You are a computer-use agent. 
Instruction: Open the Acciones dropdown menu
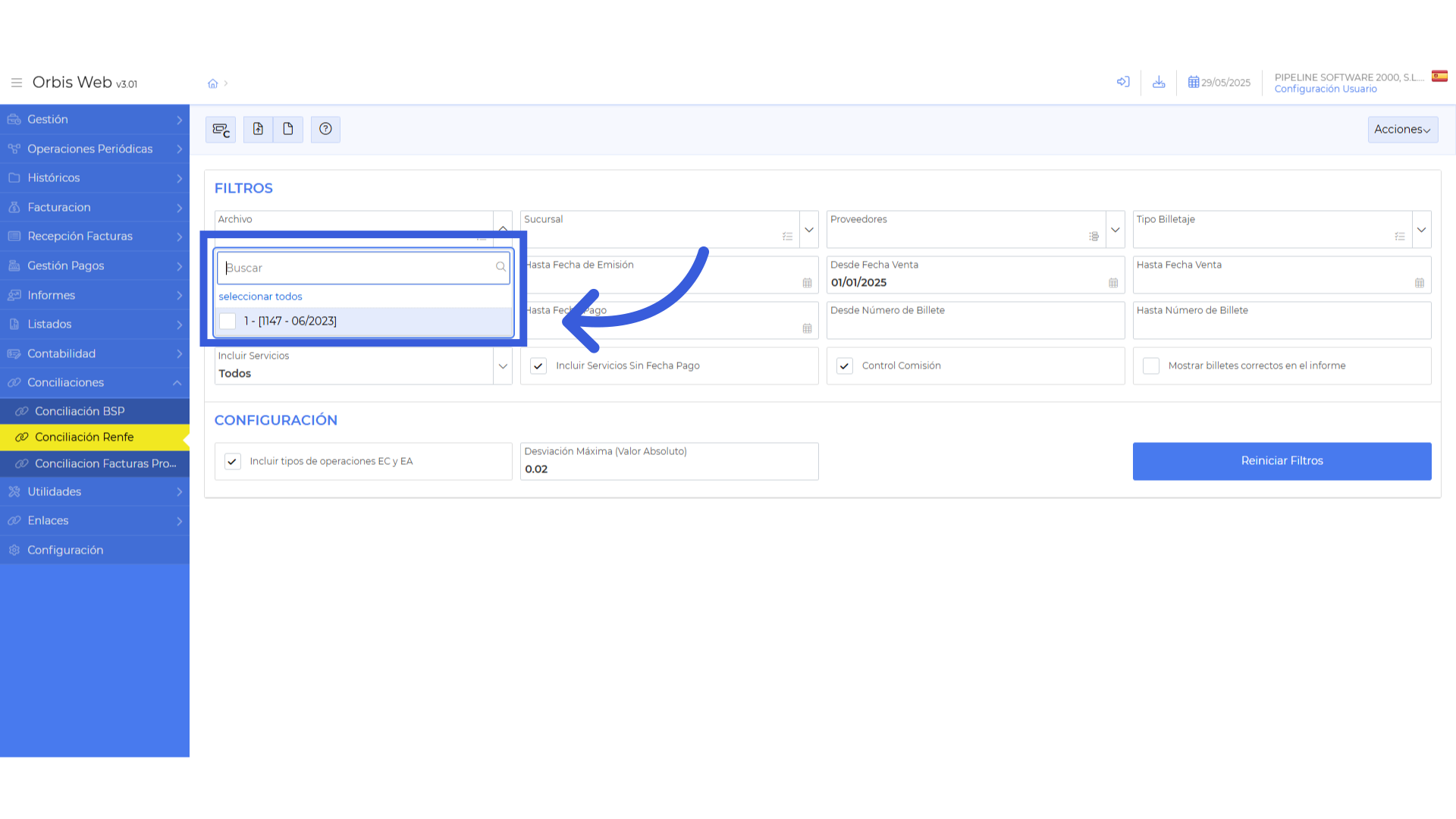click(x=1402, y=130)
